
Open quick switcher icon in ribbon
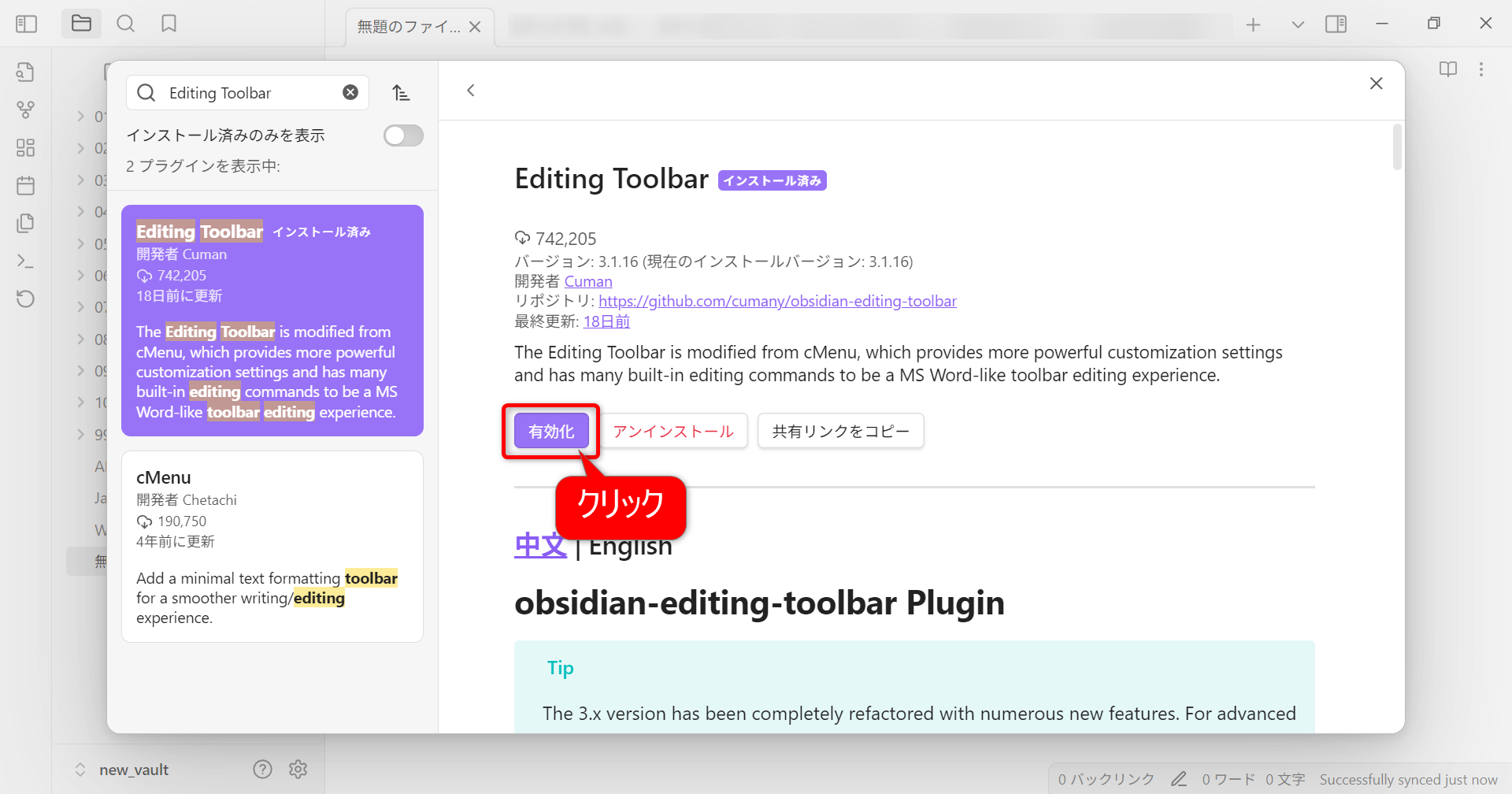click(x=25, y=72)
